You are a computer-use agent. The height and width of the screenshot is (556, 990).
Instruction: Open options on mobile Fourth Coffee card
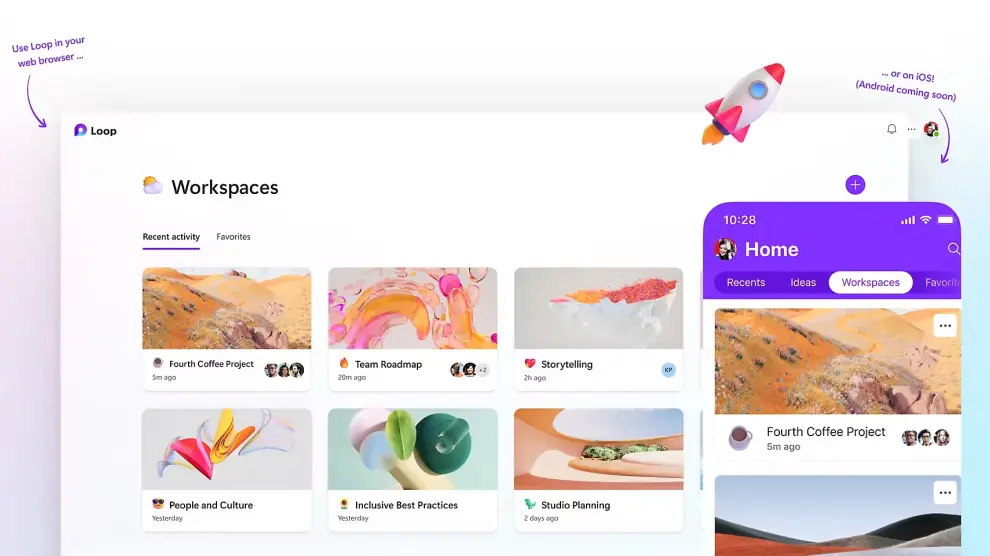(945, 326)
